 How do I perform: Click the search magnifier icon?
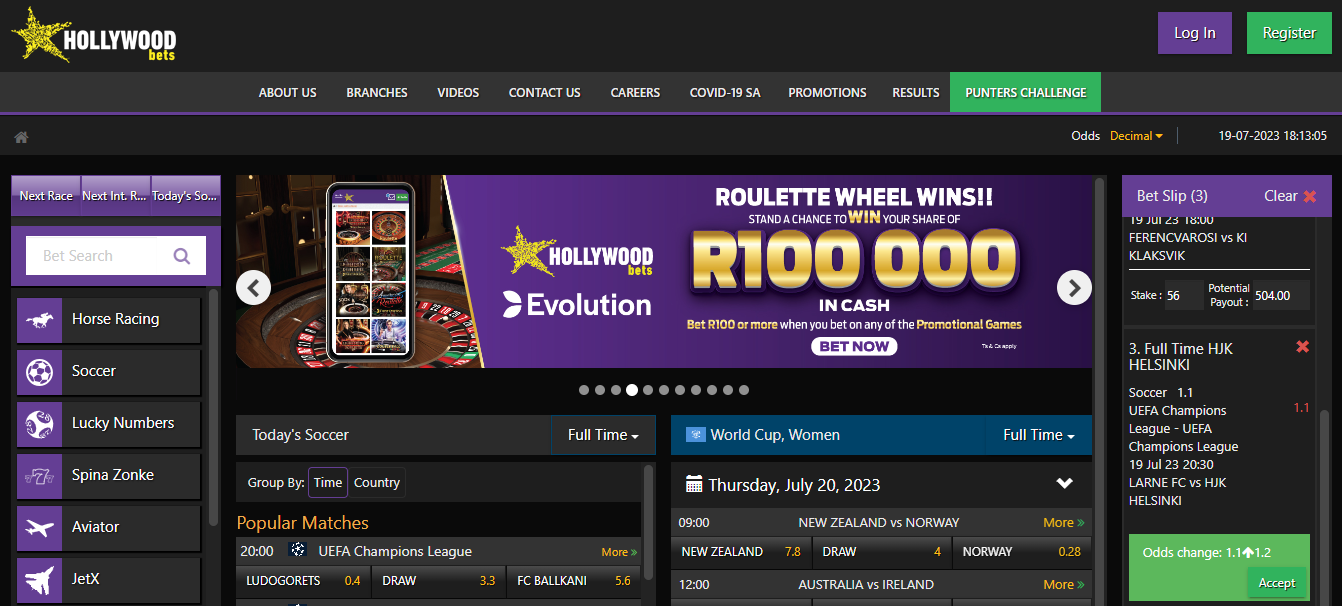click(182, 256)
